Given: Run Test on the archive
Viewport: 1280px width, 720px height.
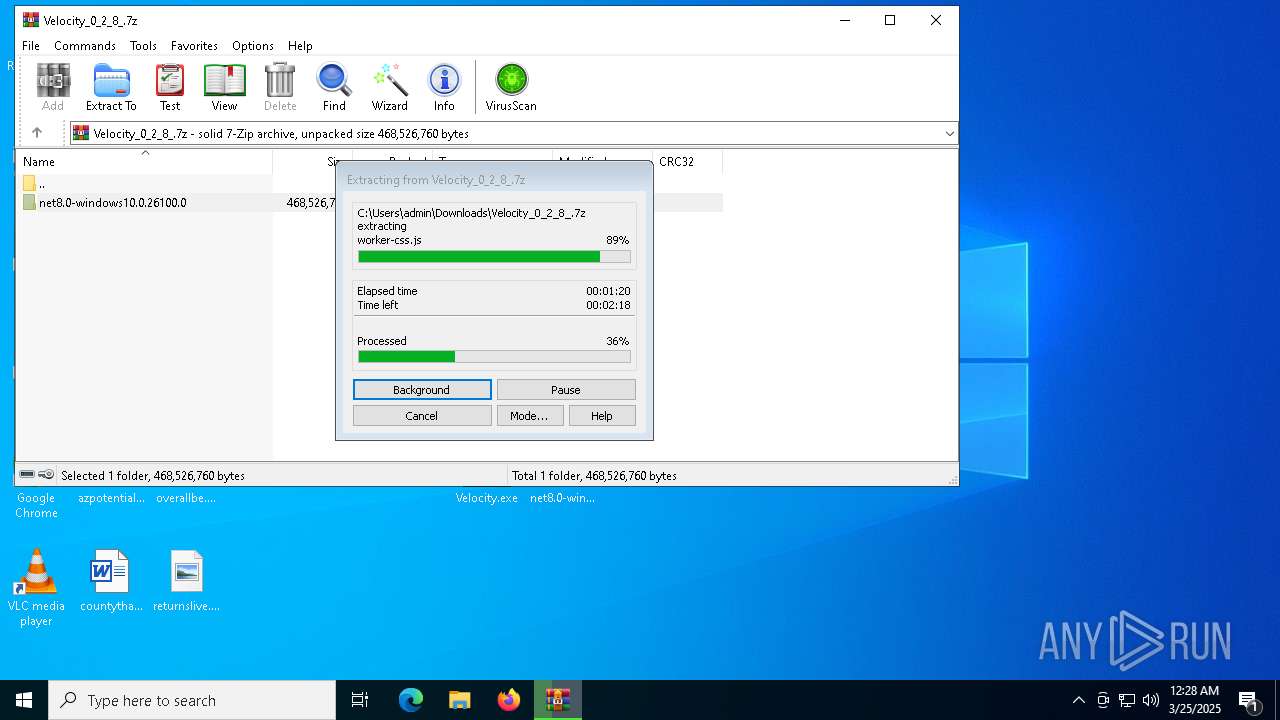Looking at the screenshot, I should click(x=170, y=88).
